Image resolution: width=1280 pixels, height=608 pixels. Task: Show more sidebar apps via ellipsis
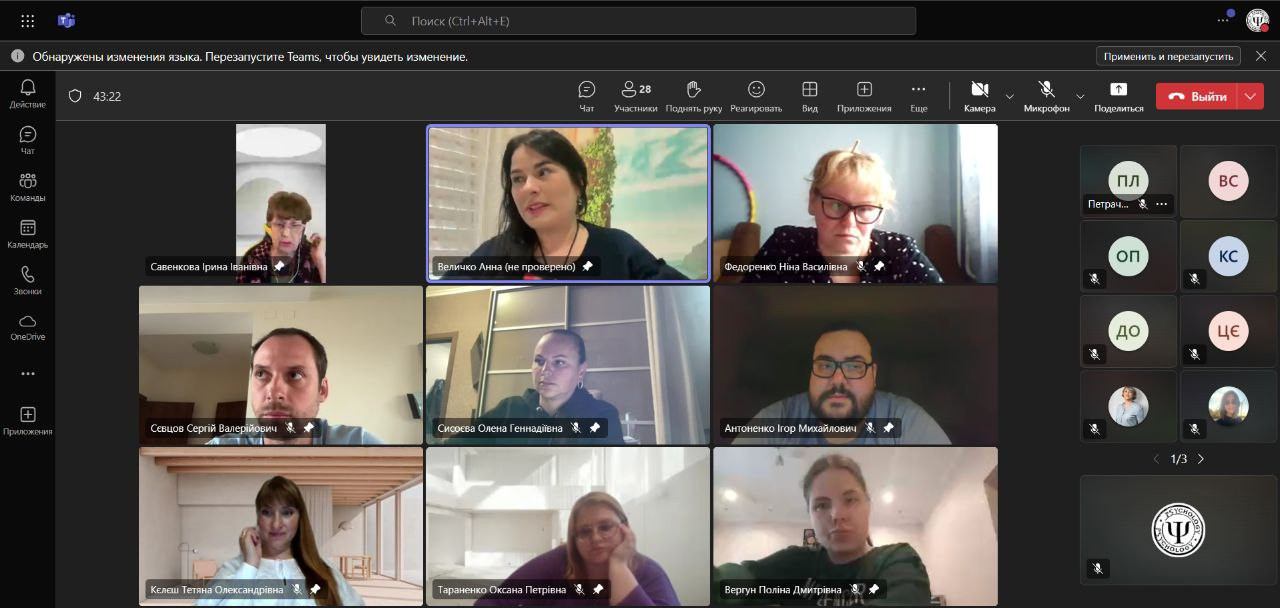[x=27, y=374]
